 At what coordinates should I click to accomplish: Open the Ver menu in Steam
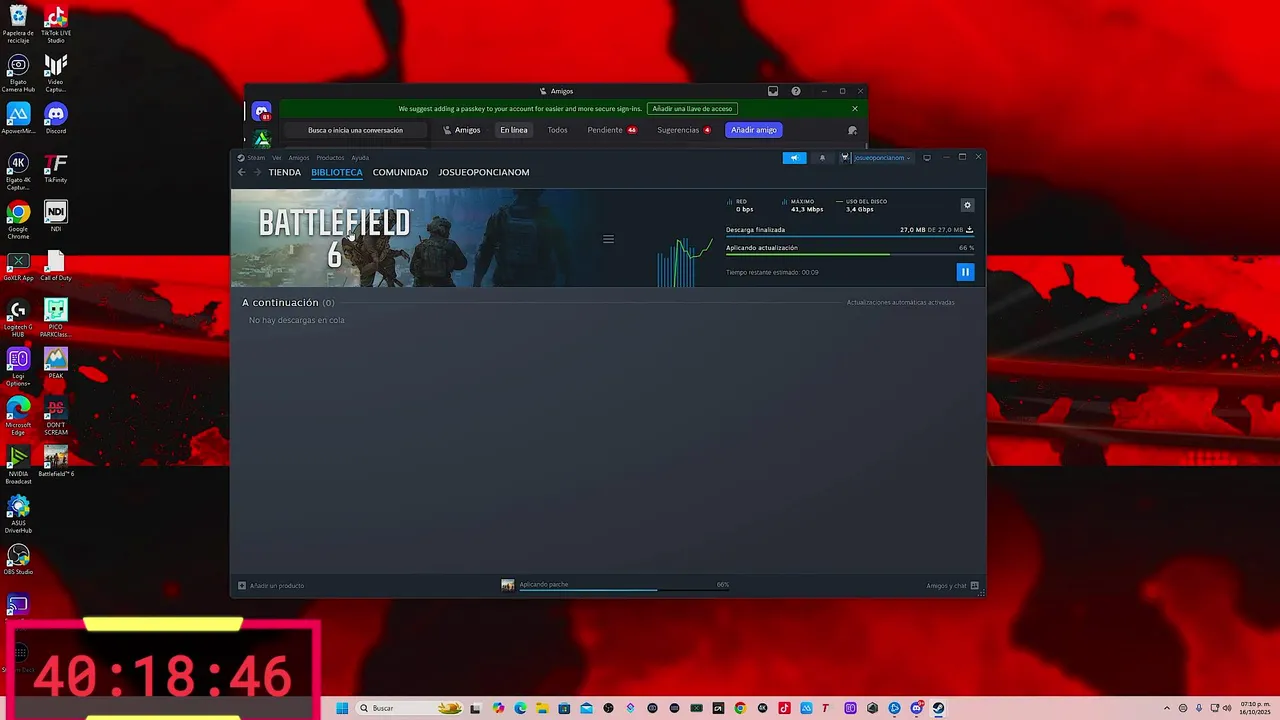(x=277, y=158)
